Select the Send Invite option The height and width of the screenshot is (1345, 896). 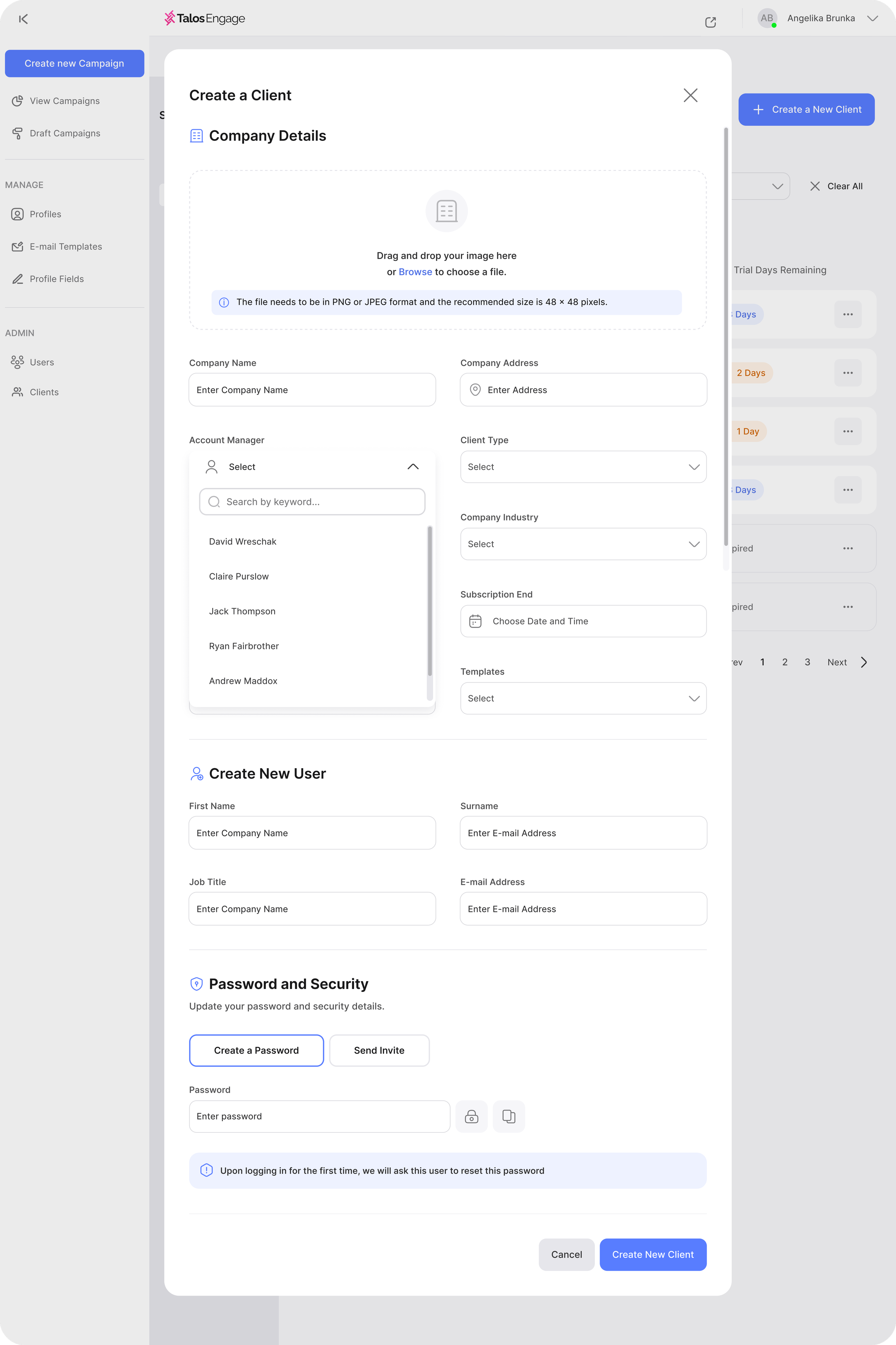click(x=380, y=1050)
